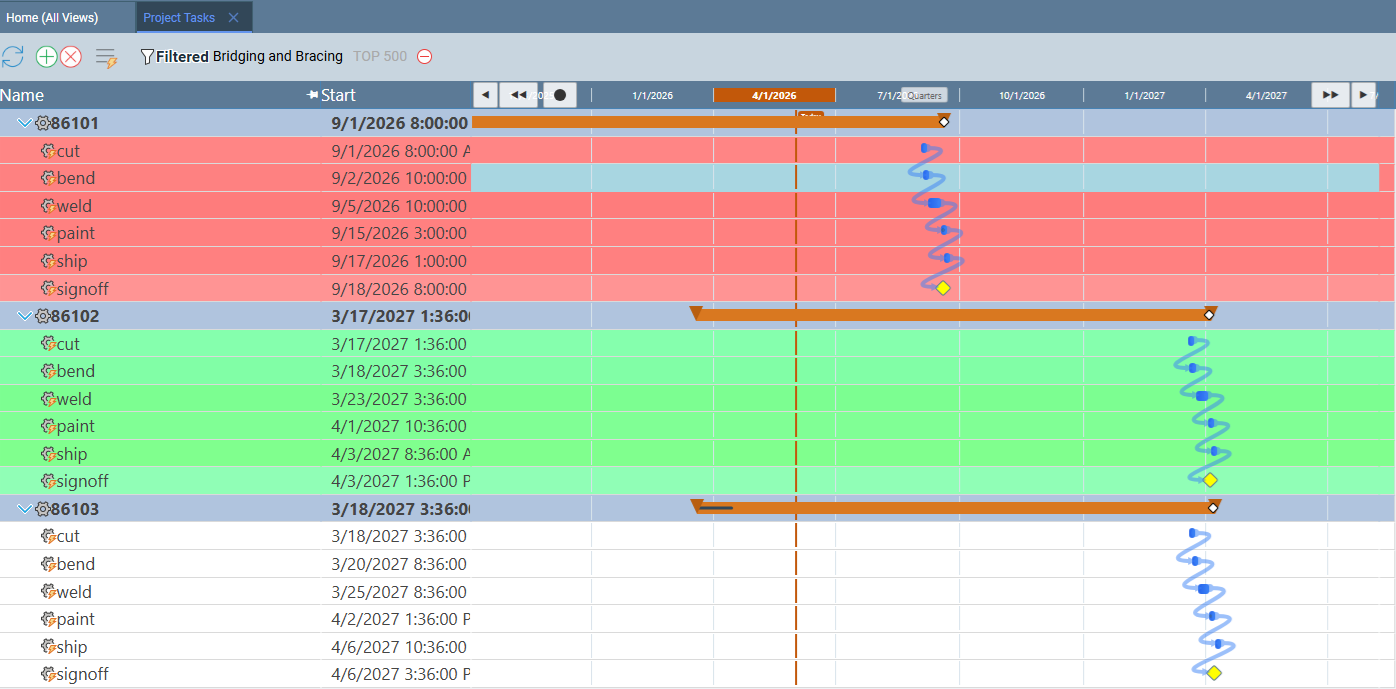This screenshot has height=689, width=1396.
Task: Step the timeline back one period
Action: tap(485, 95)
